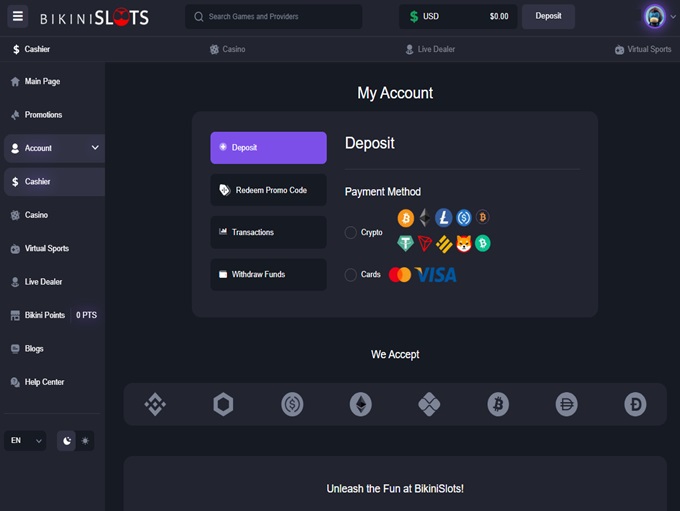This screenshot has width=680, height=511.
Task: Go to Redeem Promo Code tab
Action: tap(268, 190)
